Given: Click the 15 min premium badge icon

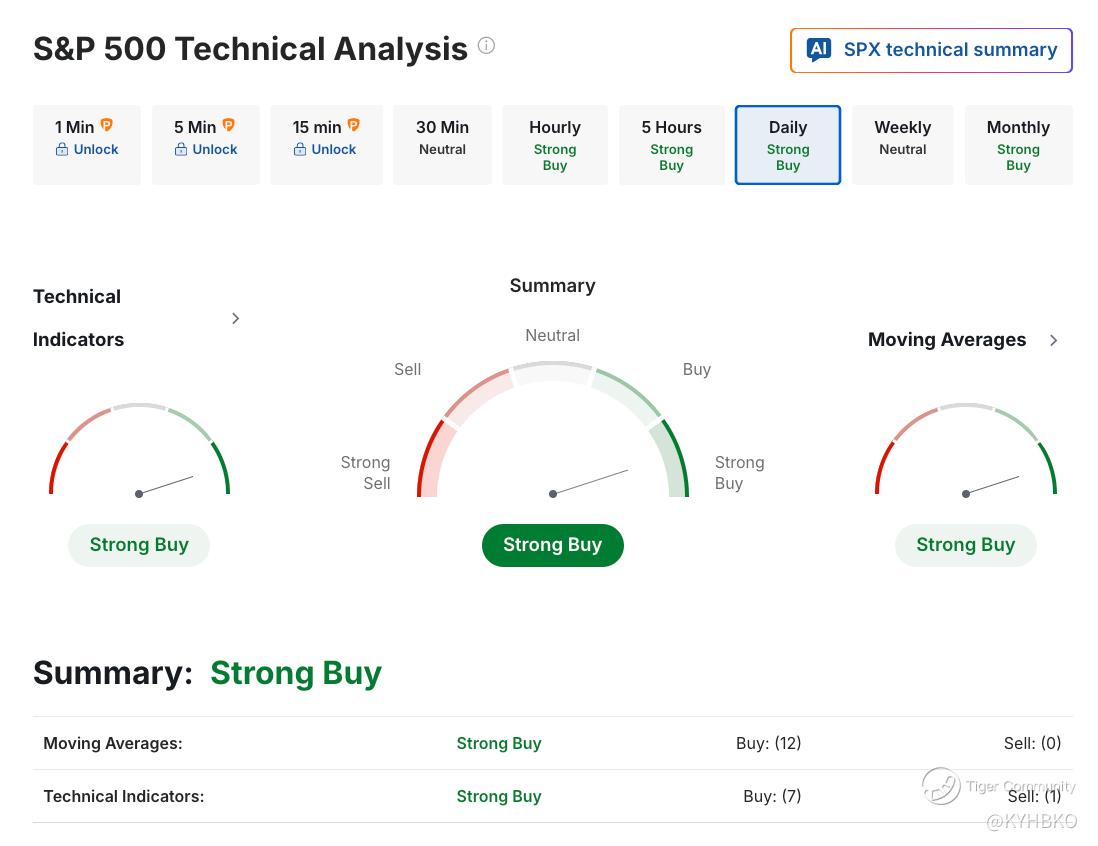Looking at the screenshot, I should [x=353, y=125].
